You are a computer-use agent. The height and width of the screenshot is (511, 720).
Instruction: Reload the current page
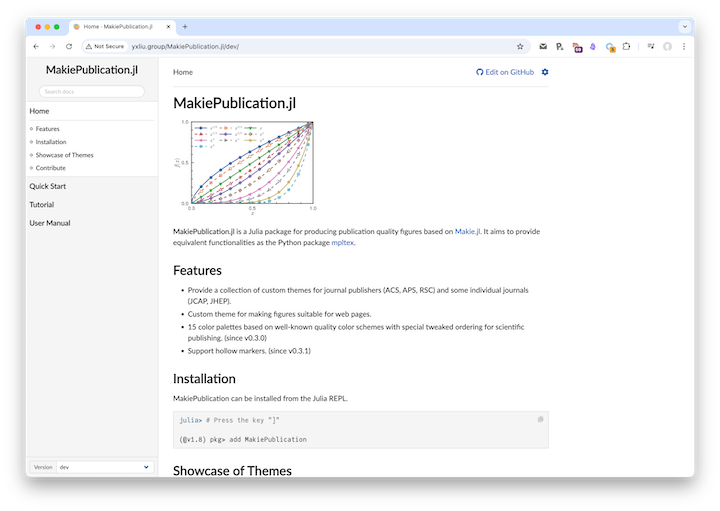pyautogui.click(x=69, y=46)
